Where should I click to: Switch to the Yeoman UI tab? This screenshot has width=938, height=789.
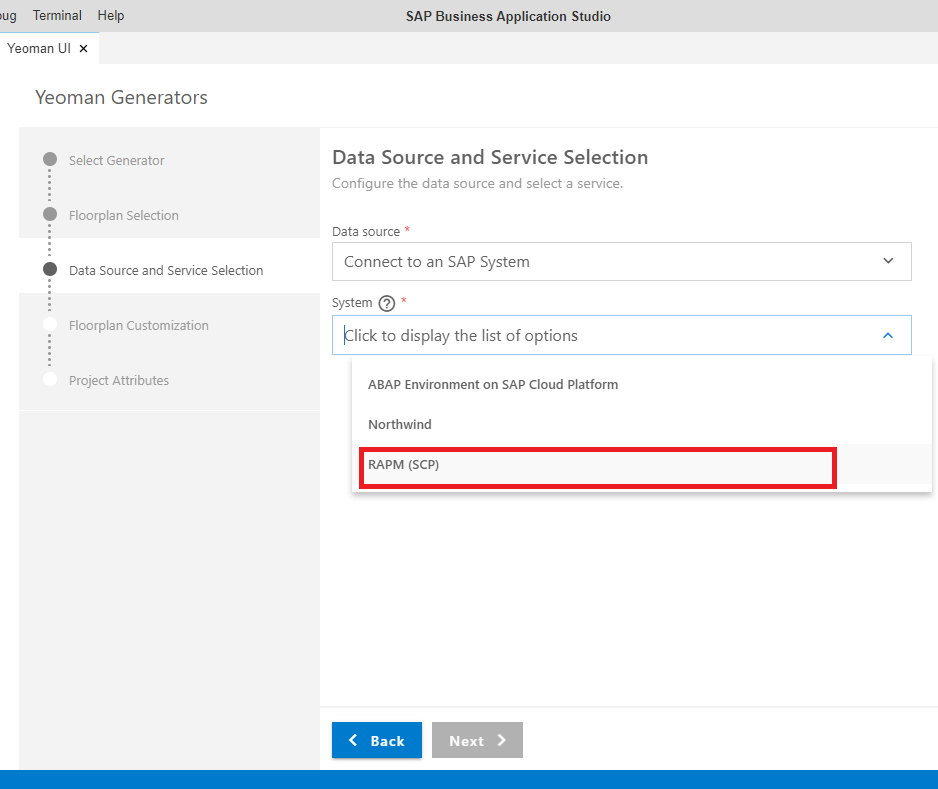40,47
